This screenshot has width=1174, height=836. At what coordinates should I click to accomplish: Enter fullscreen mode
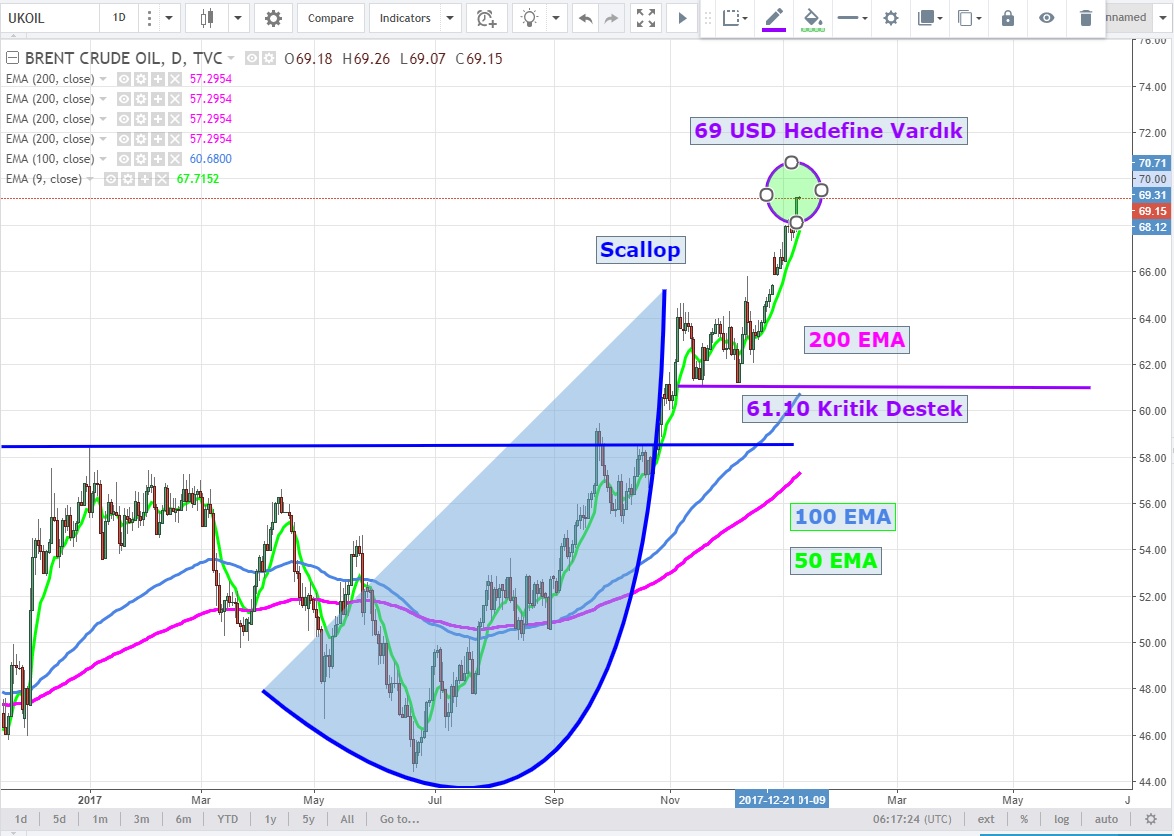(646, 18)
